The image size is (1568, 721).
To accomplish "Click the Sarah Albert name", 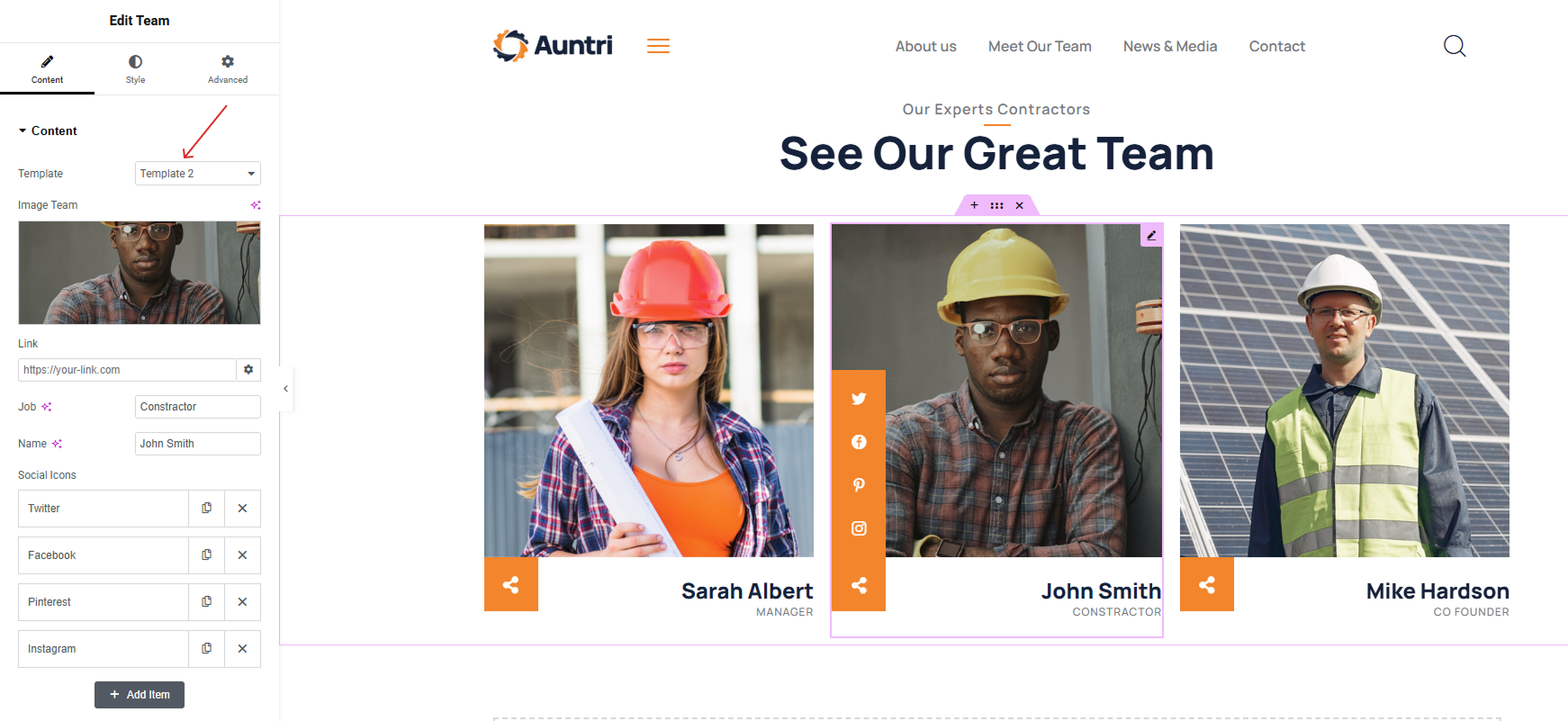I will coord(747,591).
